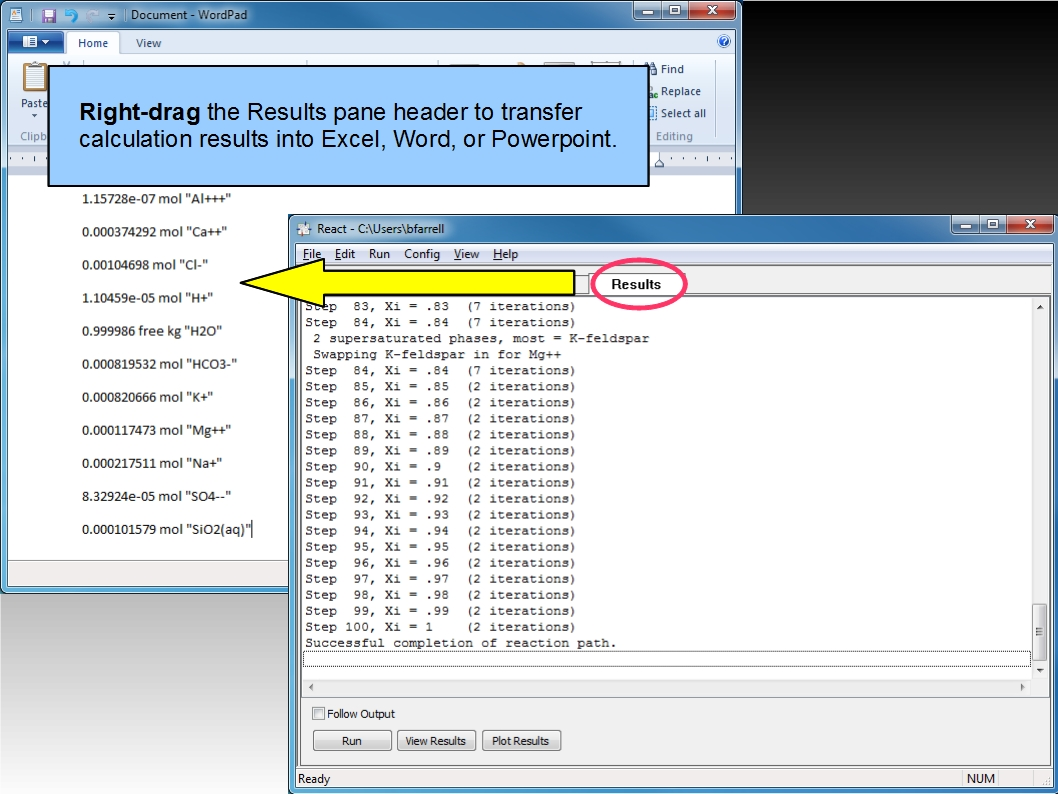
Task: Switch to the View ribbon tab in WordPad
Action: [x=148, y=43]
